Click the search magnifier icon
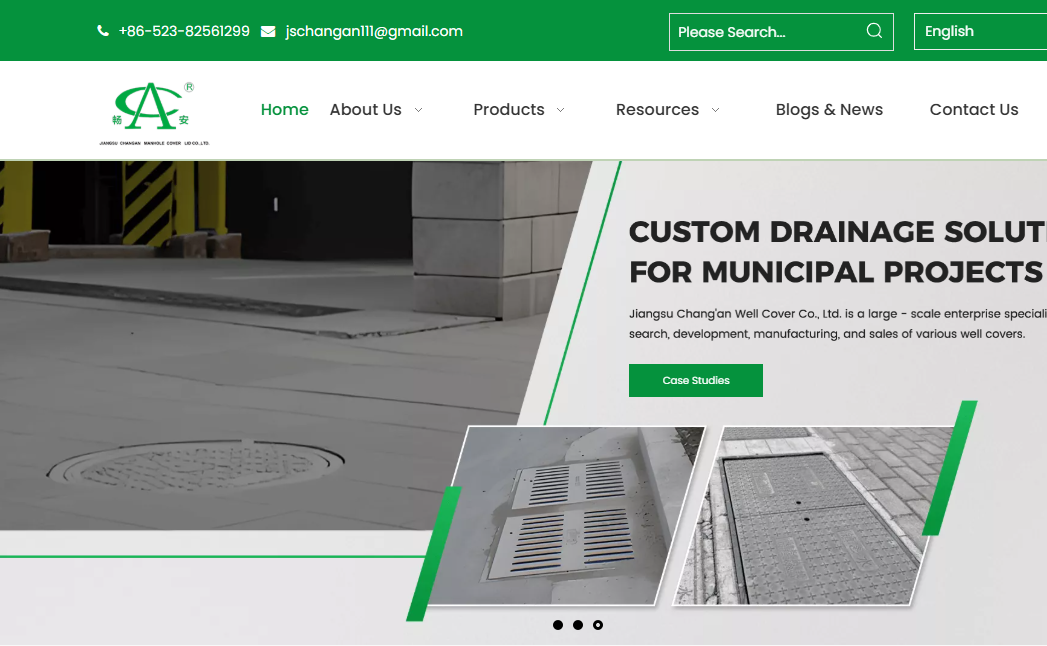Image resolution: width=1047 pixels, height=646 pixels. point(873,31)
